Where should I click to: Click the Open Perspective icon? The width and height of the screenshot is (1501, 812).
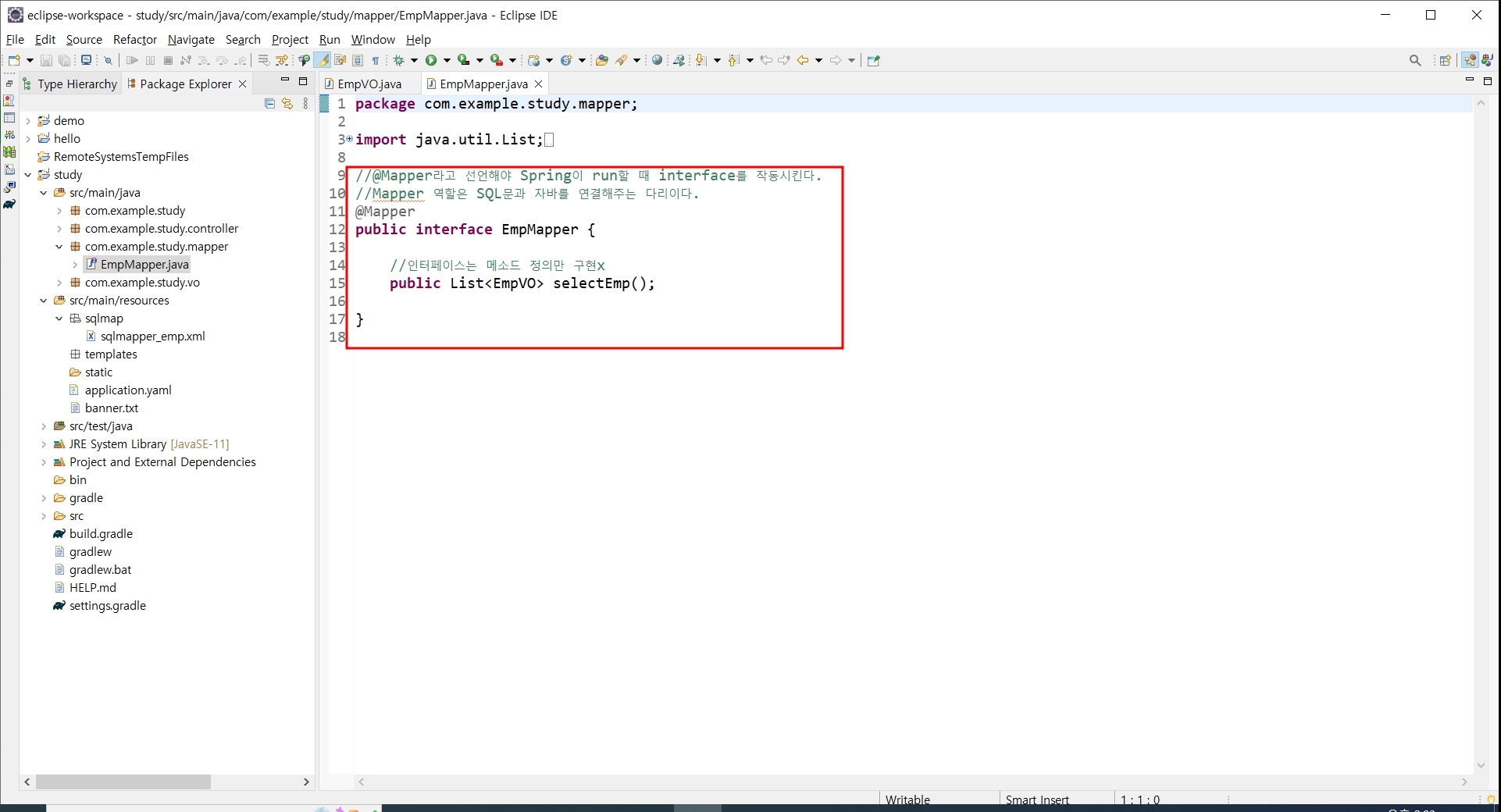[x=1445, y=60]
